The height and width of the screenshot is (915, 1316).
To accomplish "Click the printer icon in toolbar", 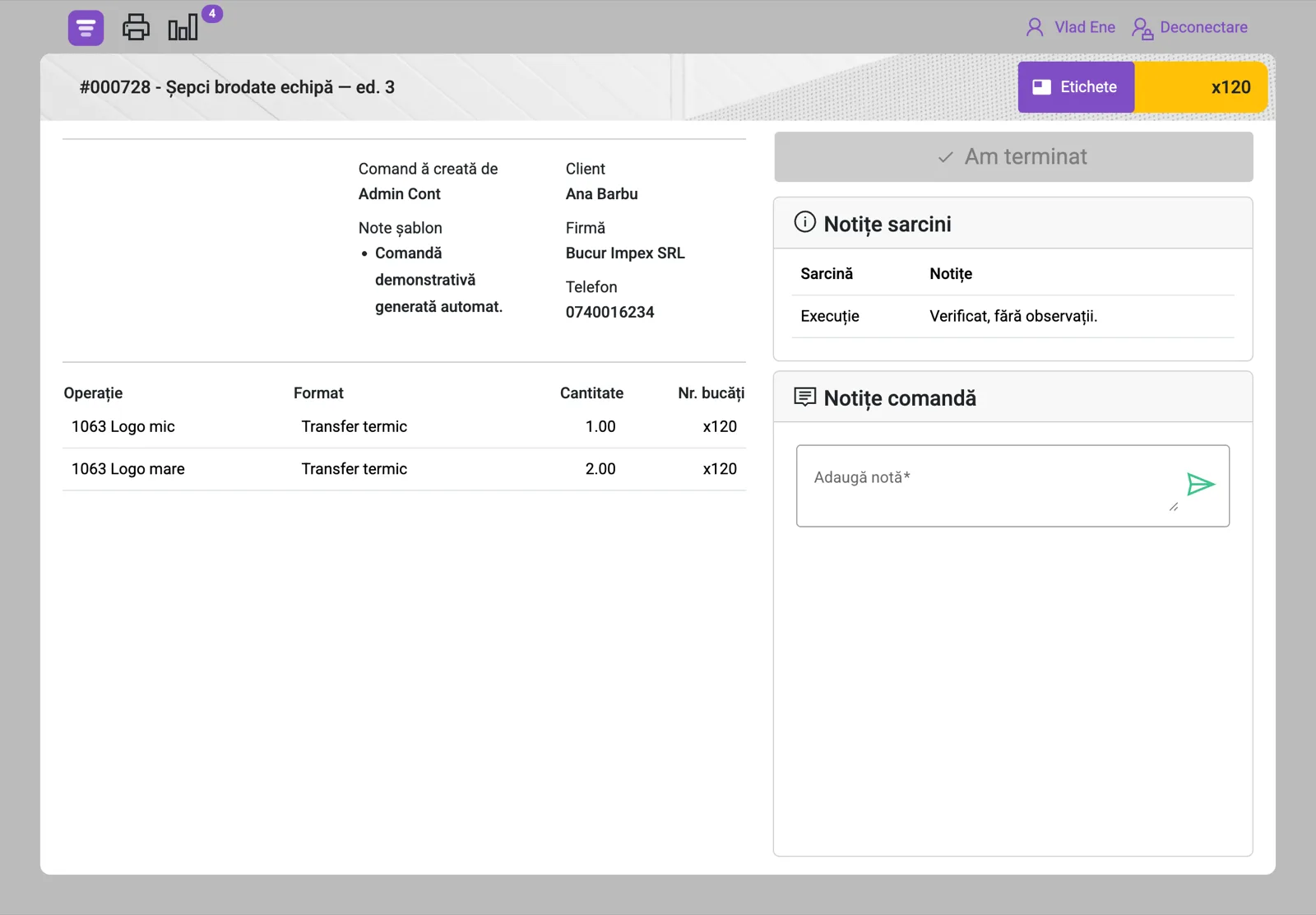I will [136, 27].
